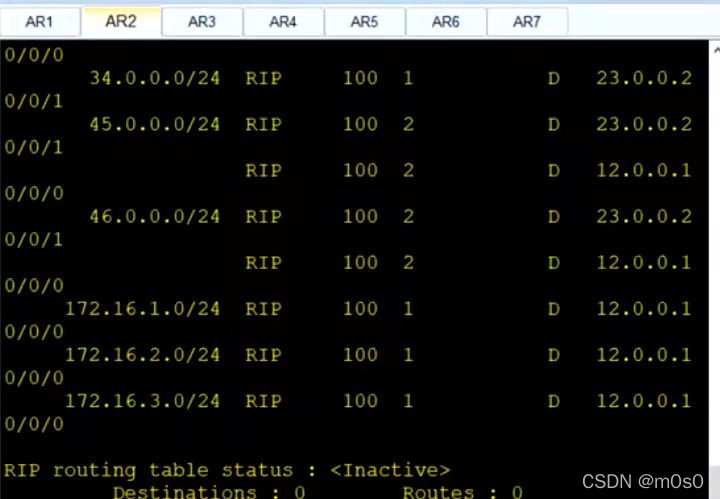
Task: Click 'Routes : 0' text
Action: 462,493
